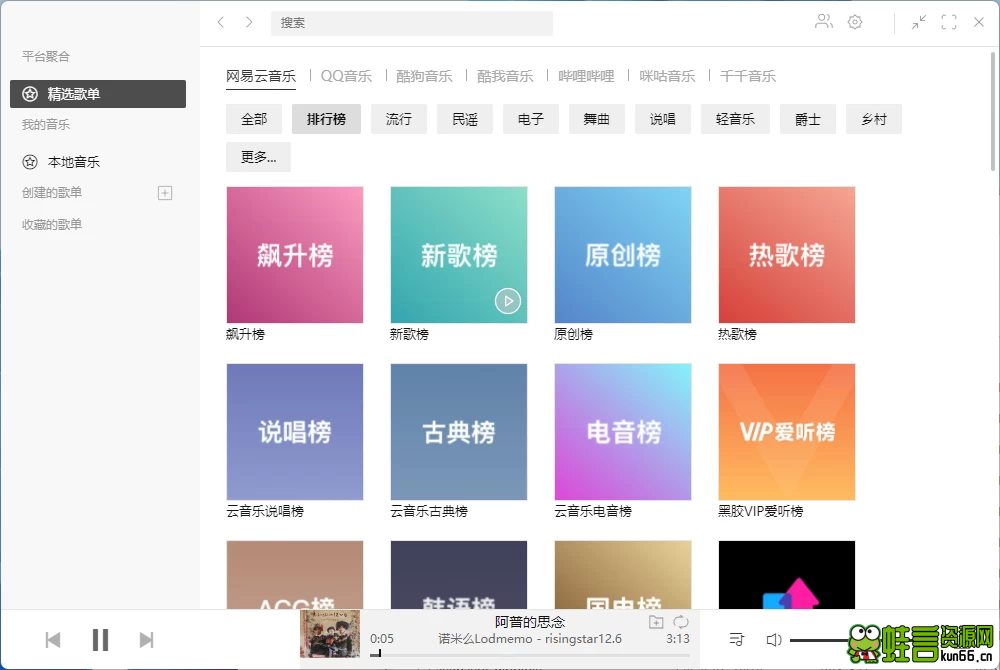Screen dimensions: 1000x670
Task: Click the 搜索 search field
Action: pos(412,22)
